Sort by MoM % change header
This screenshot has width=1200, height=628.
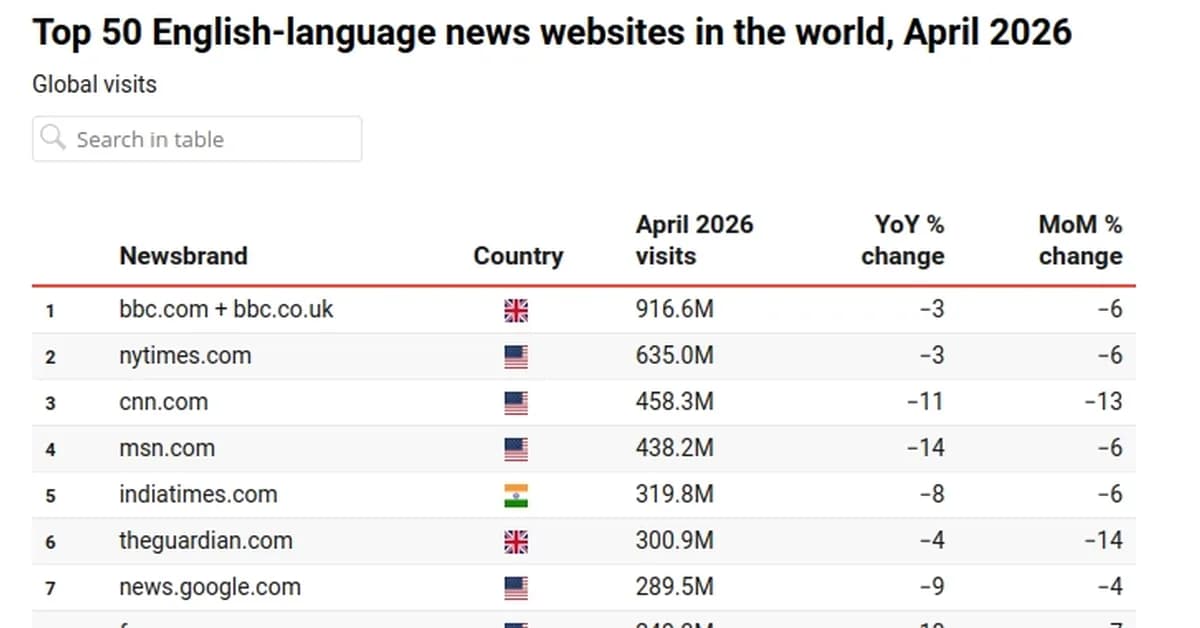1080,240
